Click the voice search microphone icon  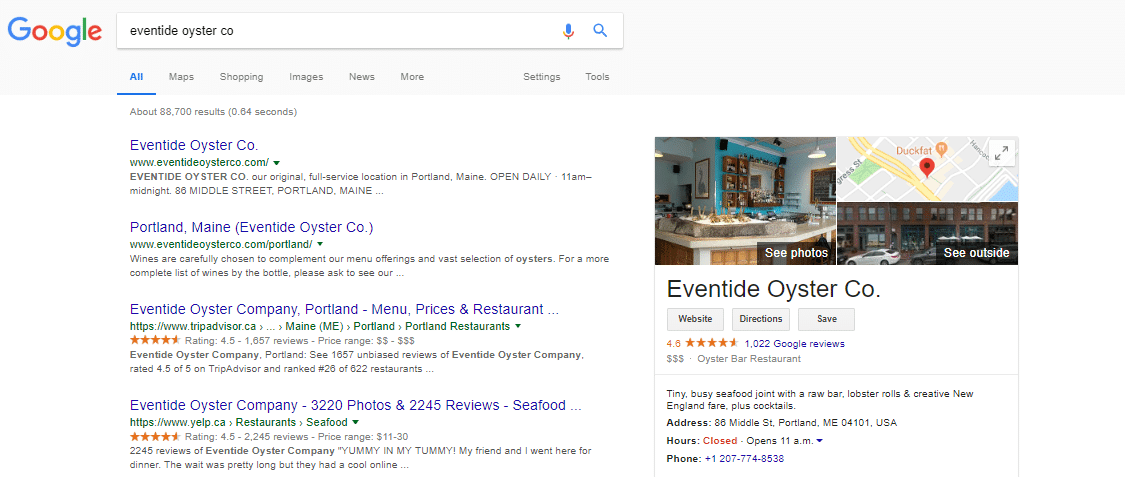coord(568,31)
